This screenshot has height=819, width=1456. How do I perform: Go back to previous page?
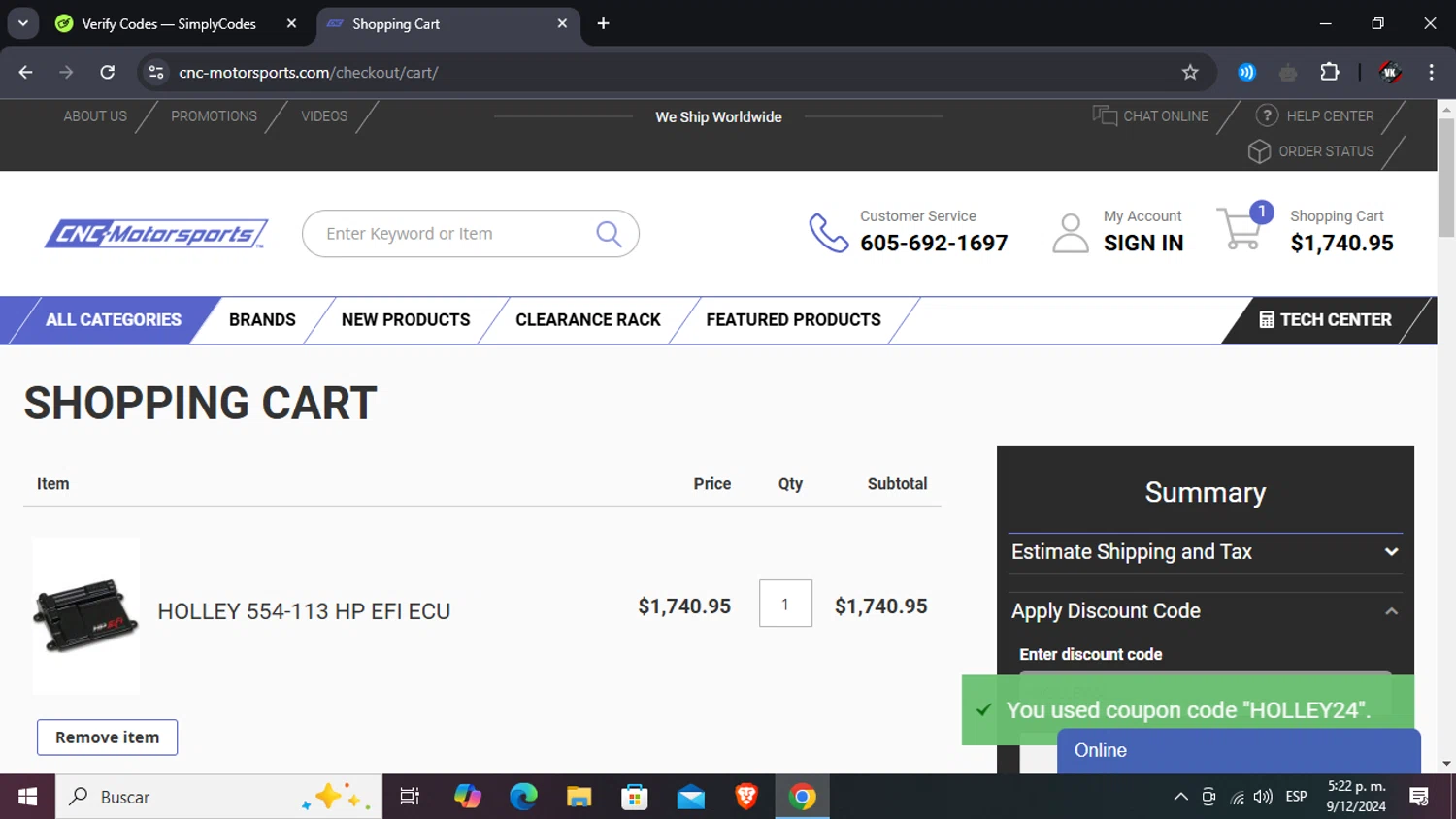(x=26, y=72)
